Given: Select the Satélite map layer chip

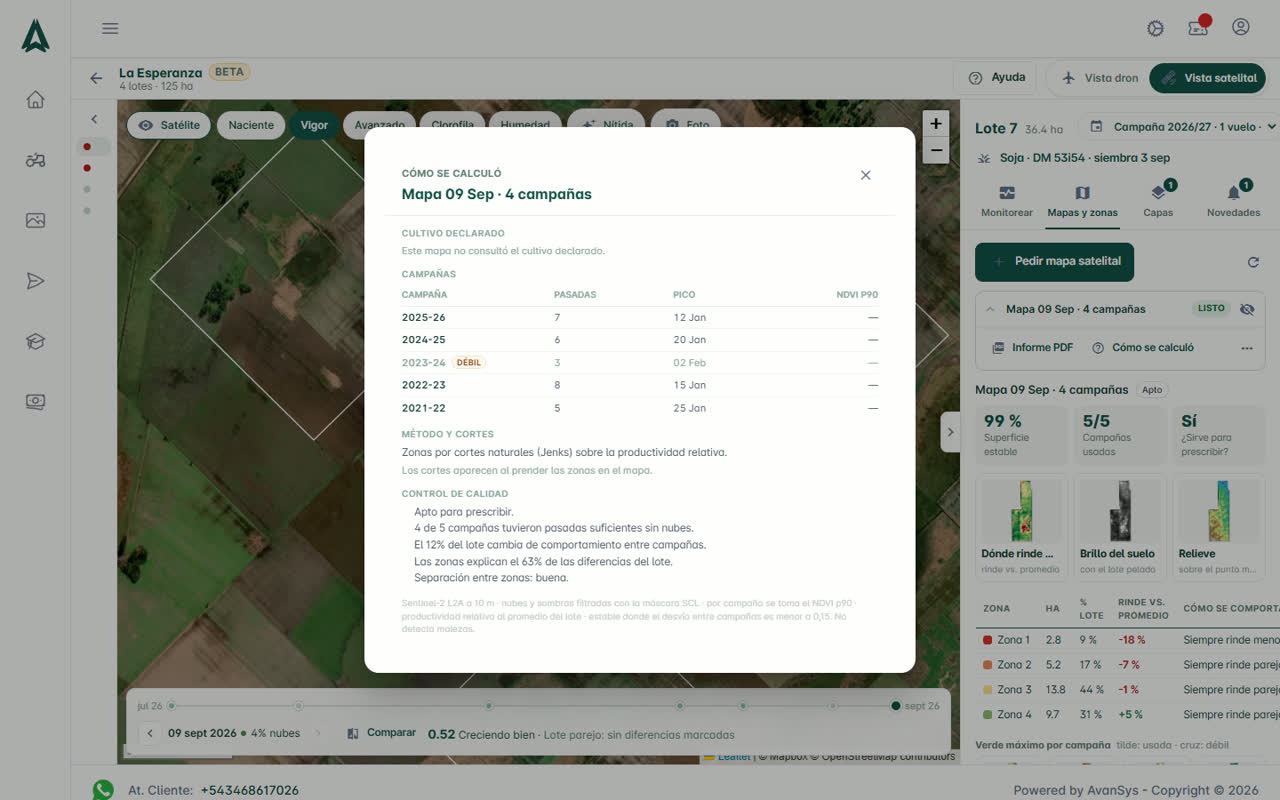Looking at the screenshot, I should point(169,125).
